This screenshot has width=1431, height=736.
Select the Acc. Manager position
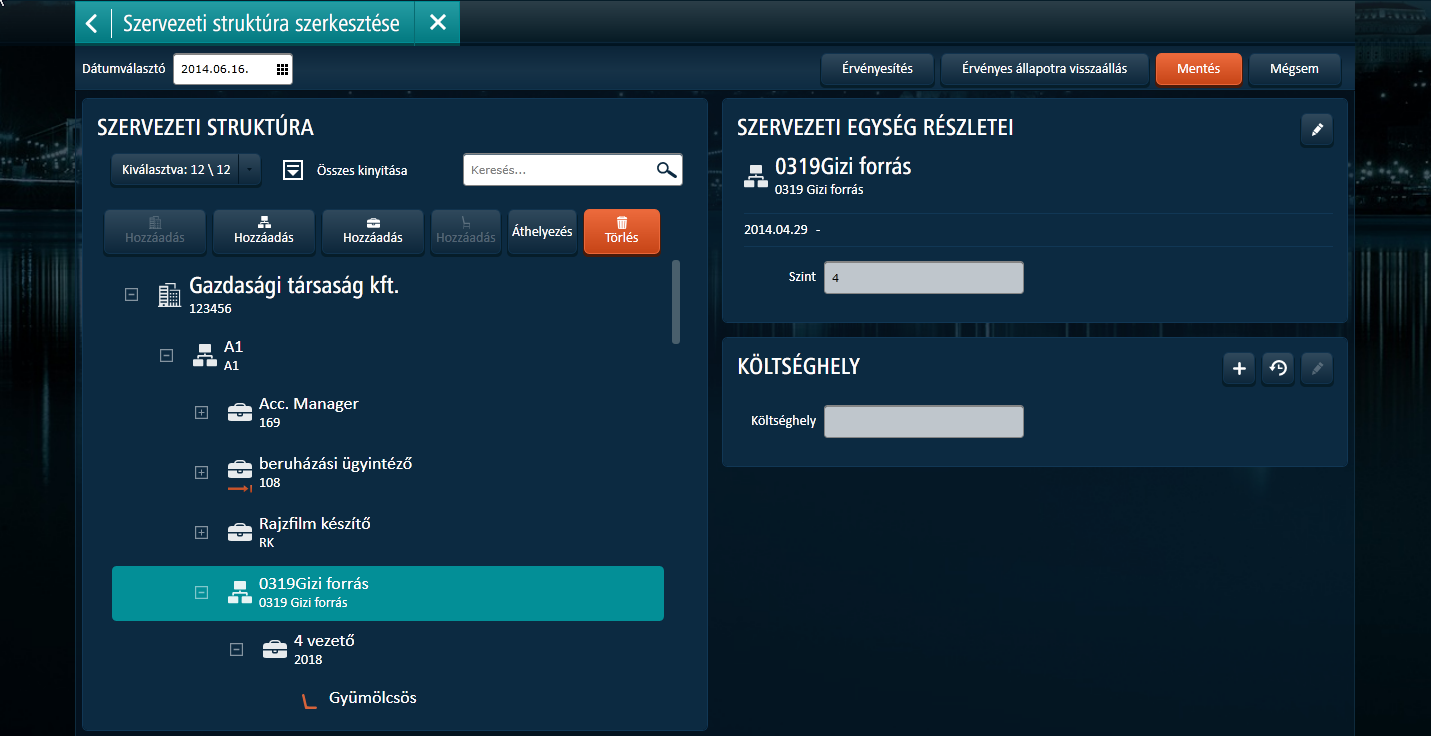click(x=387, y=412)
